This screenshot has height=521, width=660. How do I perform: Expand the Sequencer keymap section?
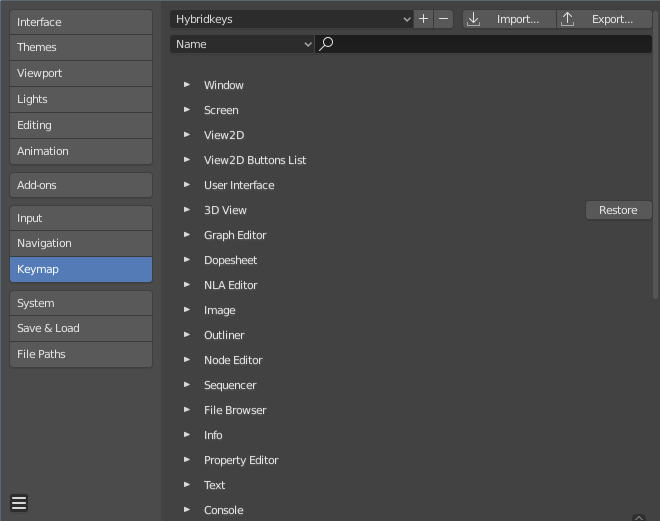[x=187, y=385]
